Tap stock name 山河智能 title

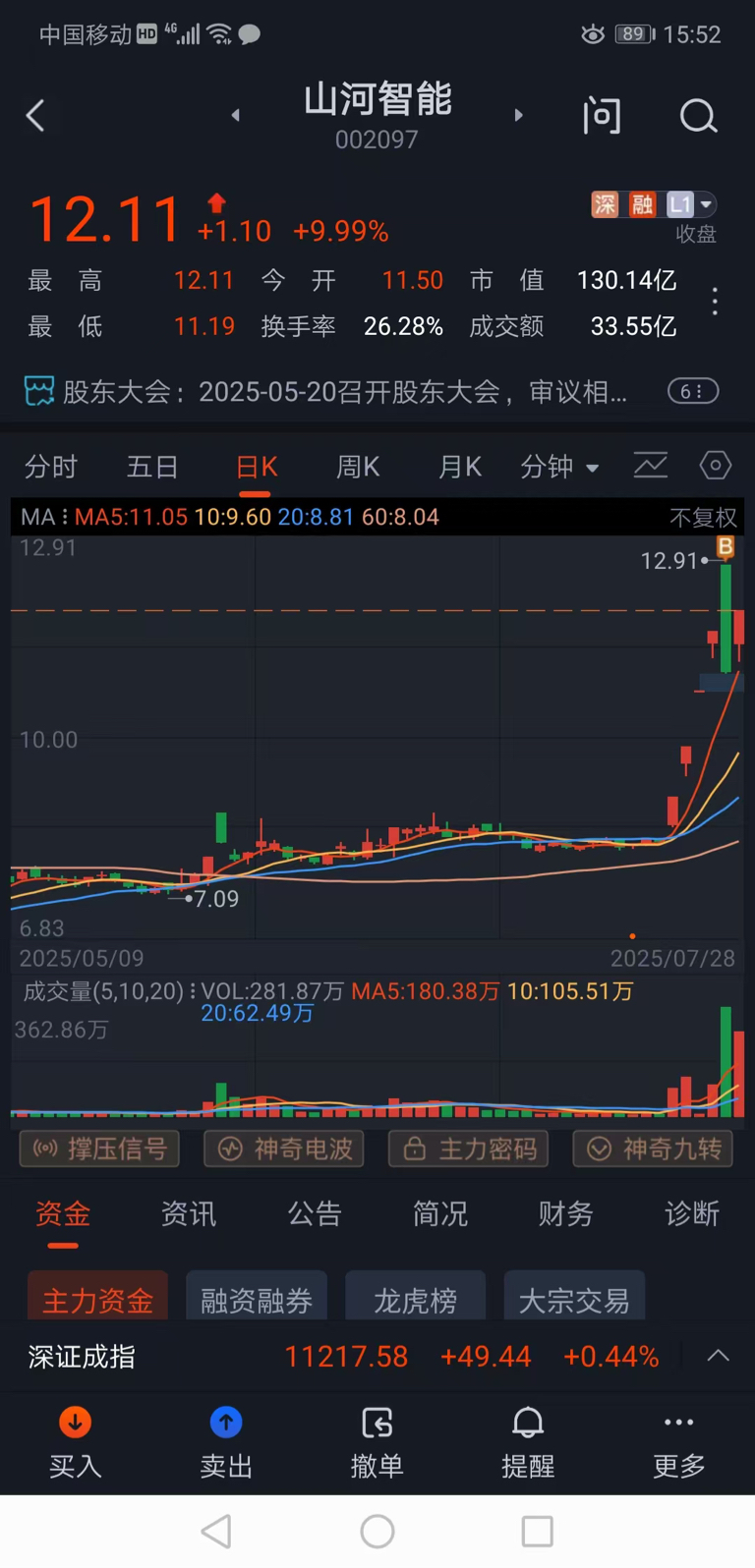click(x=377, y=99)
